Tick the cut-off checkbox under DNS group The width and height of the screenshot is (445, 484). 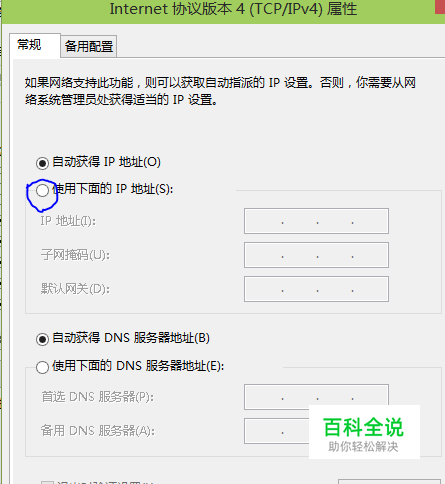tap(47, 482)
